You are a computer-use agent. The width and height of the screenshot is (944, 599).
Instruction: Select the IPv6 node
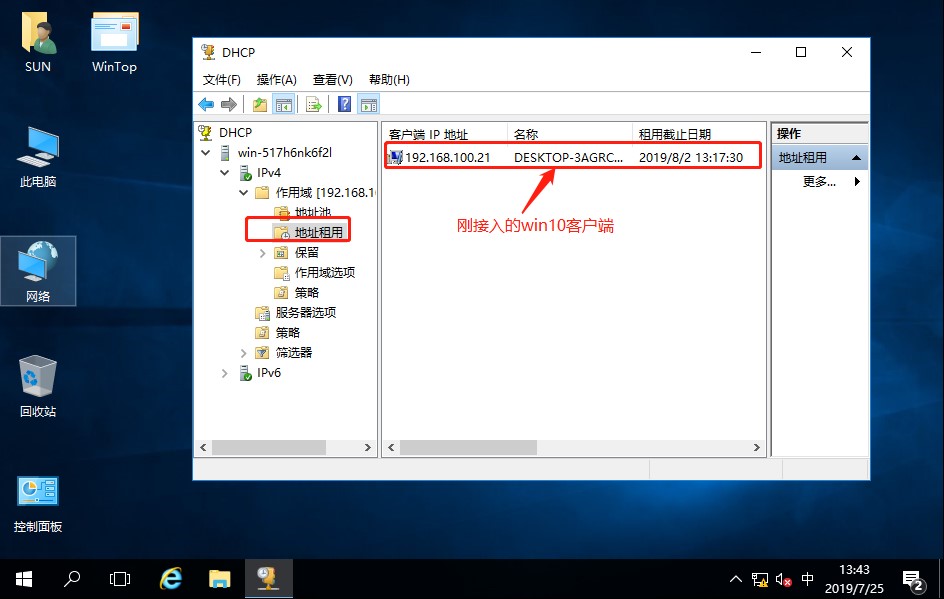point(269,373)
